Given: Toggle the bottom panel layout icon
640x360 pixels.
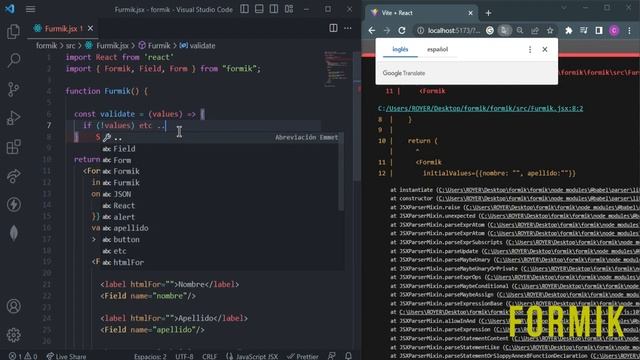Looking at the screenshot, I should [x=259, y=9].
